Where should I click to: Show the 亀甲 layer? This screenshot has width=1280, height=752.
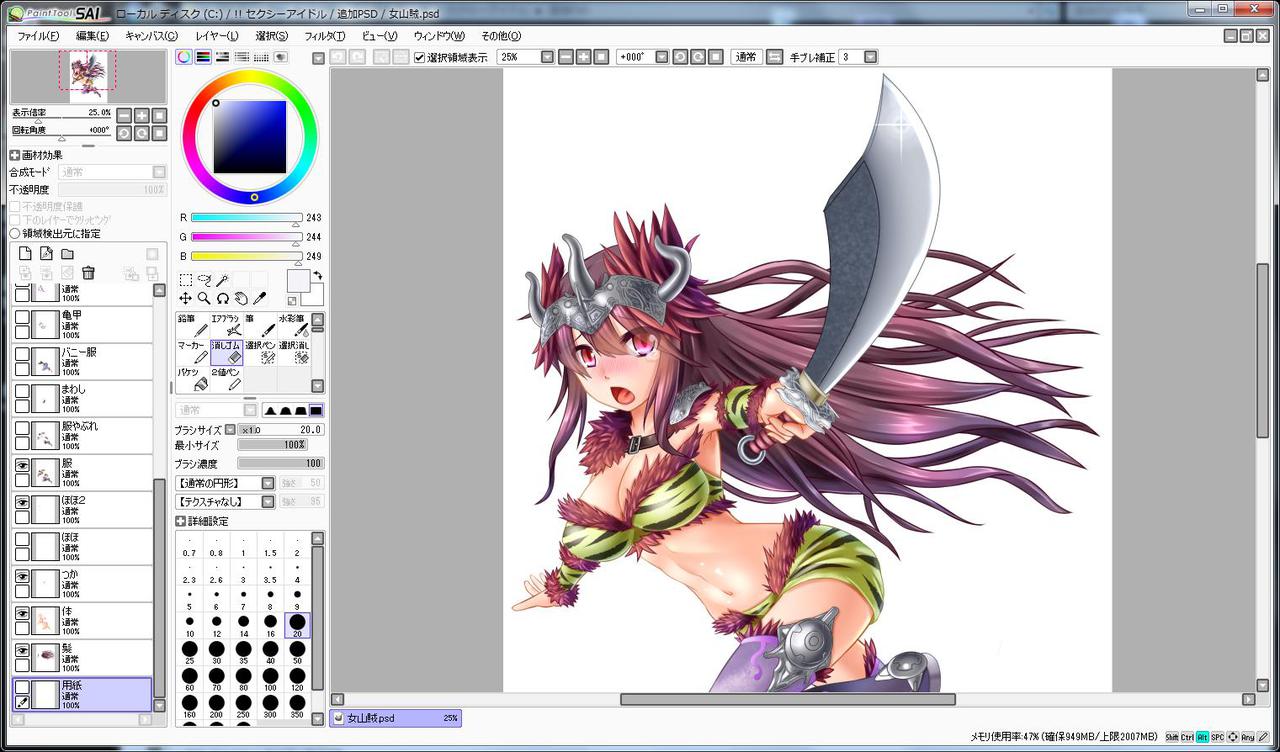click(x=22, y=317)
